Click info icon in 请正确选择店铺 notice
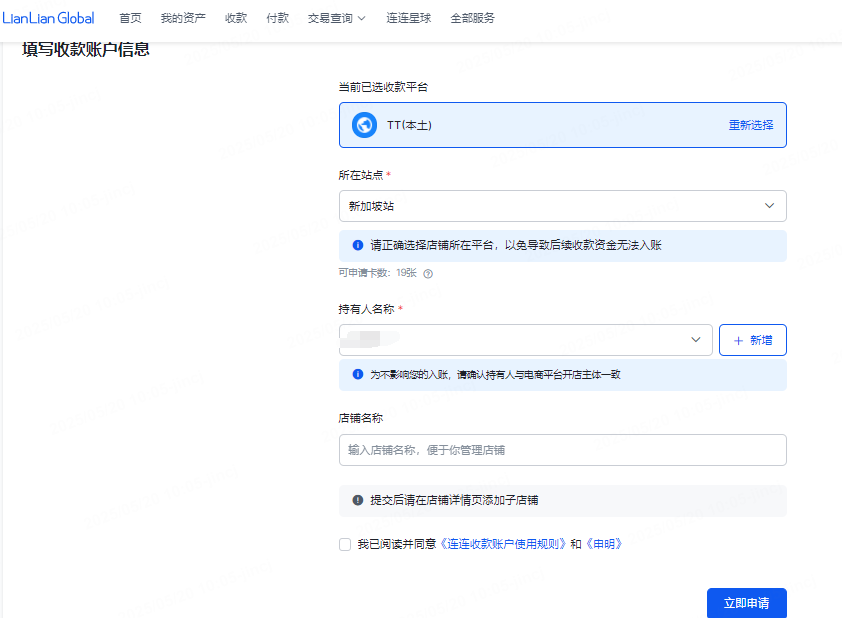This screenshot has width=842, height=618. pyautogui.click(x=358, y=245)
